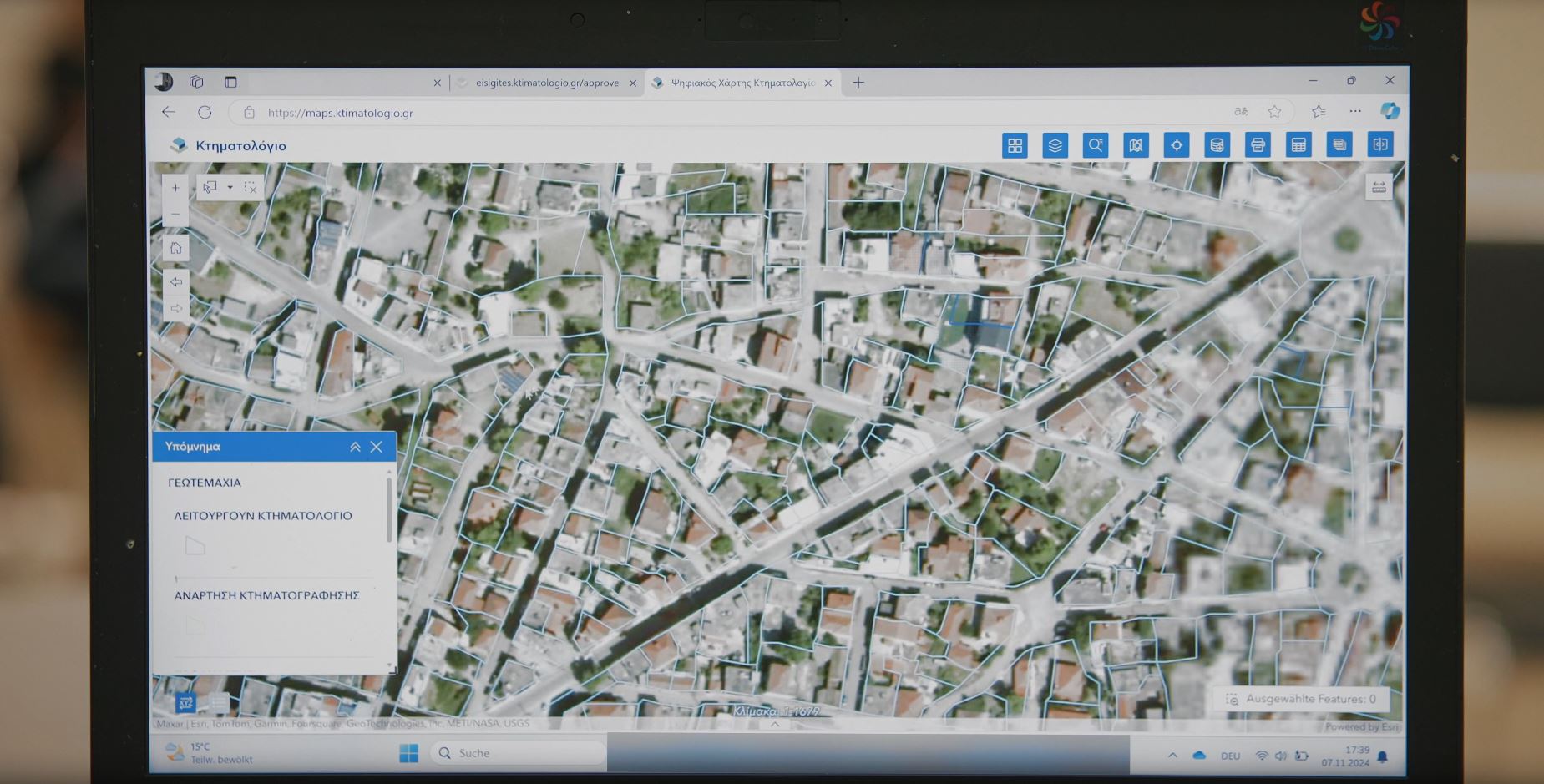Select the Ψηφιακός Χάρτης Κτηματολογίου tab
Viewport: 1544px width, 784px height.
pos(742,83)
